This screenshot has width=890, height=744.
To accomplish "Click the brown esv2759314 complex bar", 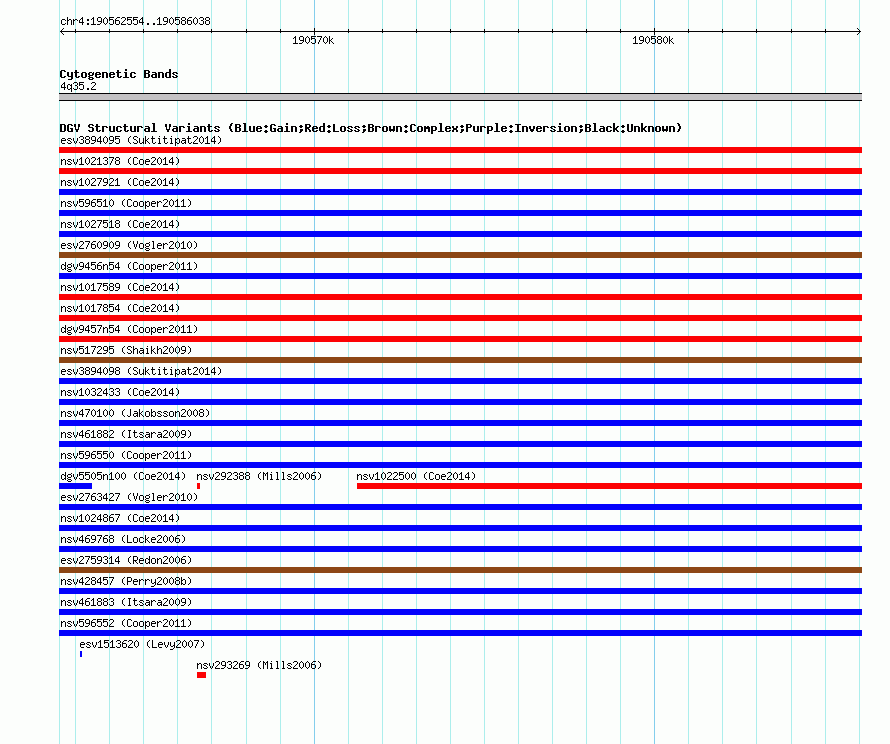I will pos(460,570).
